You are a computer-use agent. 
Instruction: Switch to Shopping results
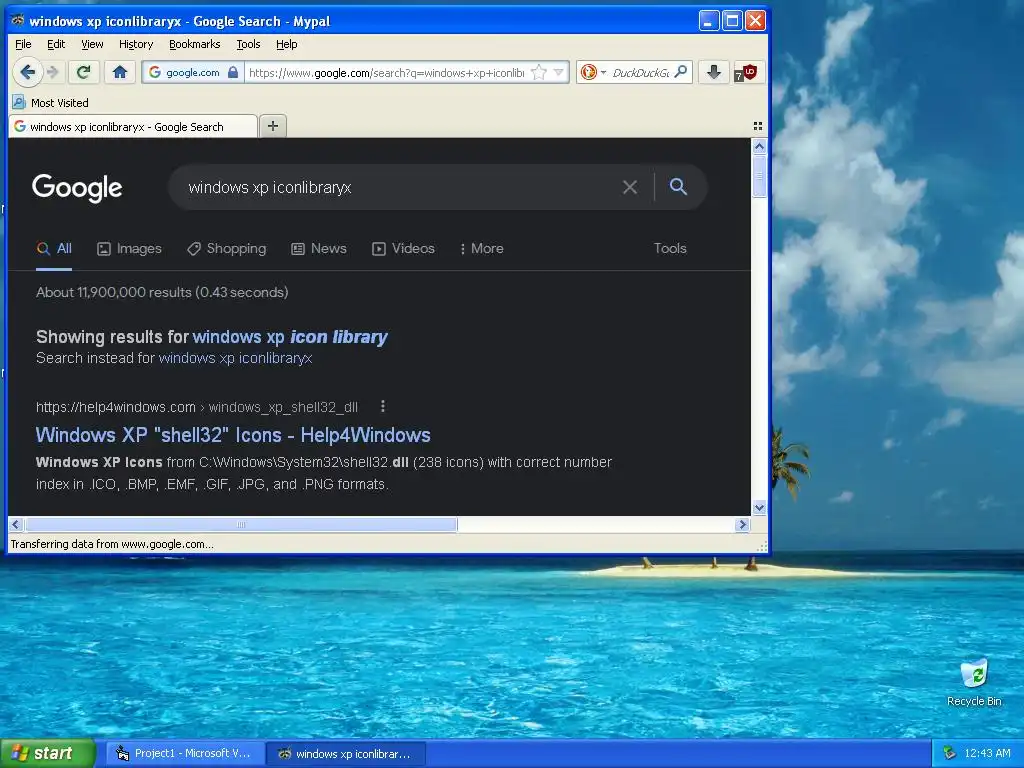click(x=227, y=249)
